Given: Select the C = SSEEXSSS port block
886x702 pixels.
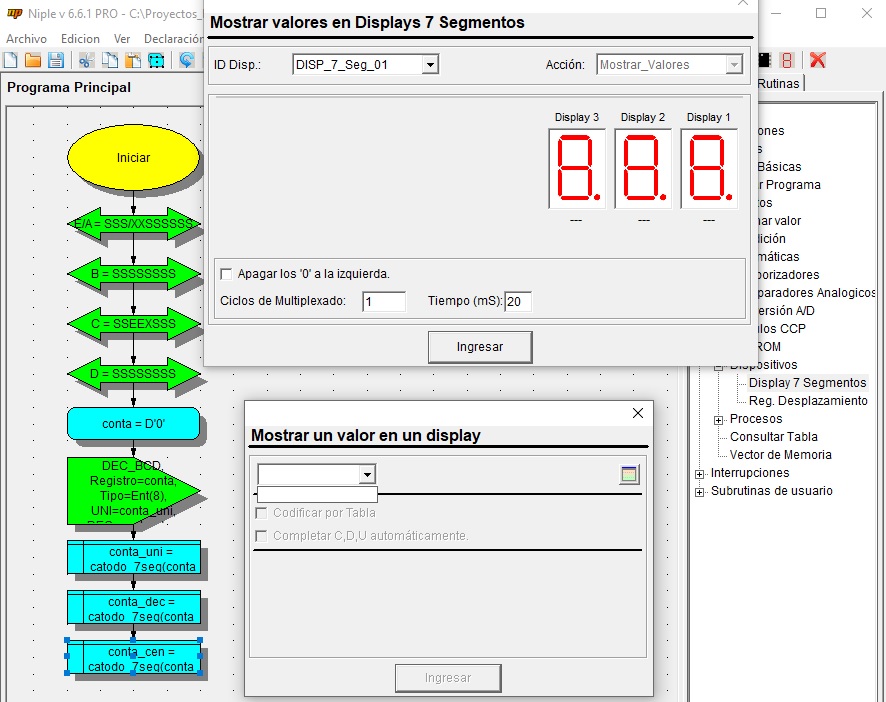Looking at the screenshot, I should click(x=133, y=324).
